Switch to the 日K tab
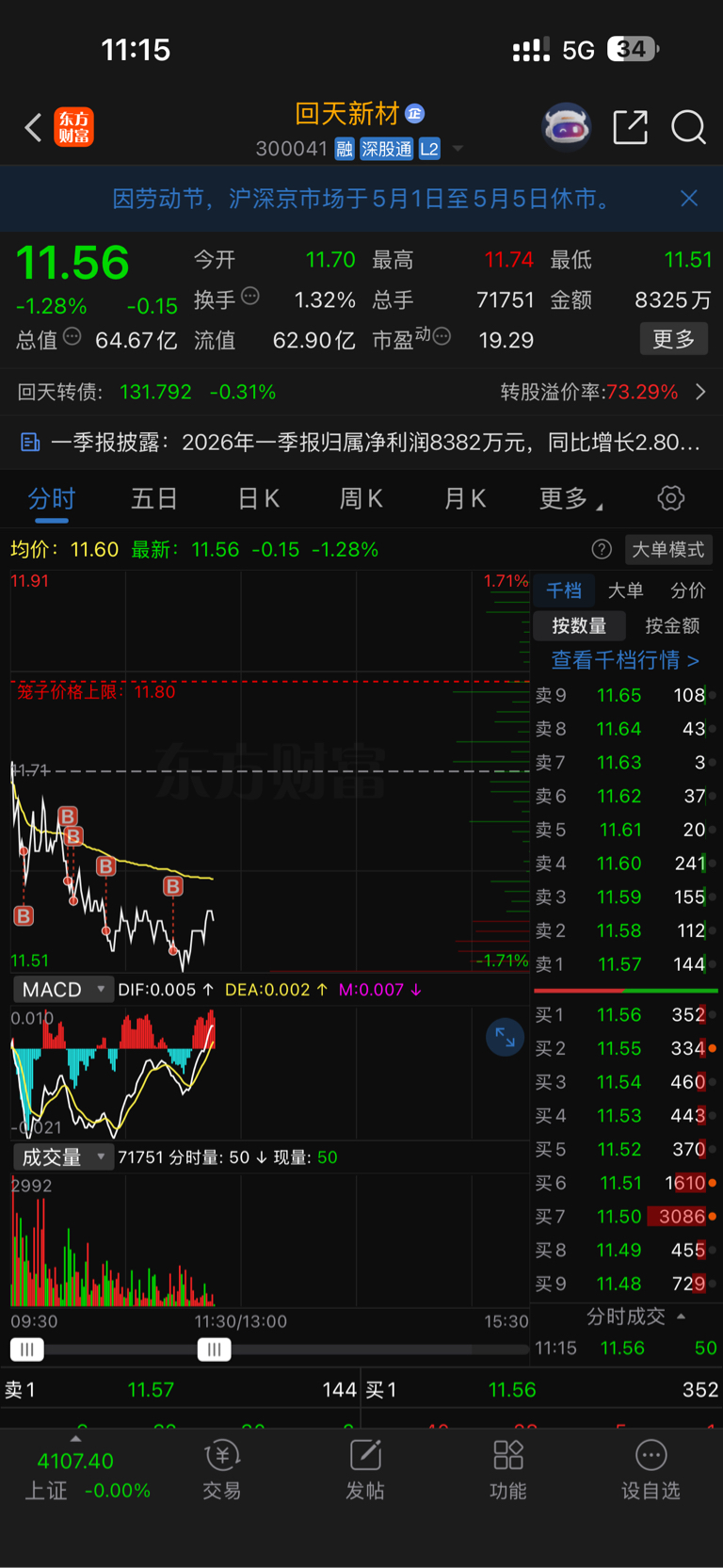The height and width of the screenshot is (1568, 723). point(258,498)
